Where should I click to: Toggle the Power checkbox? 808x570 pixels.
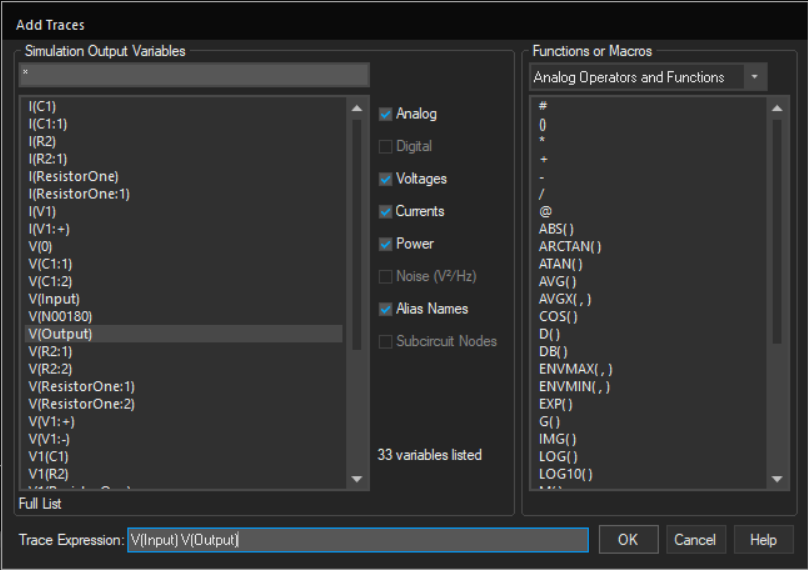point(385,244)
